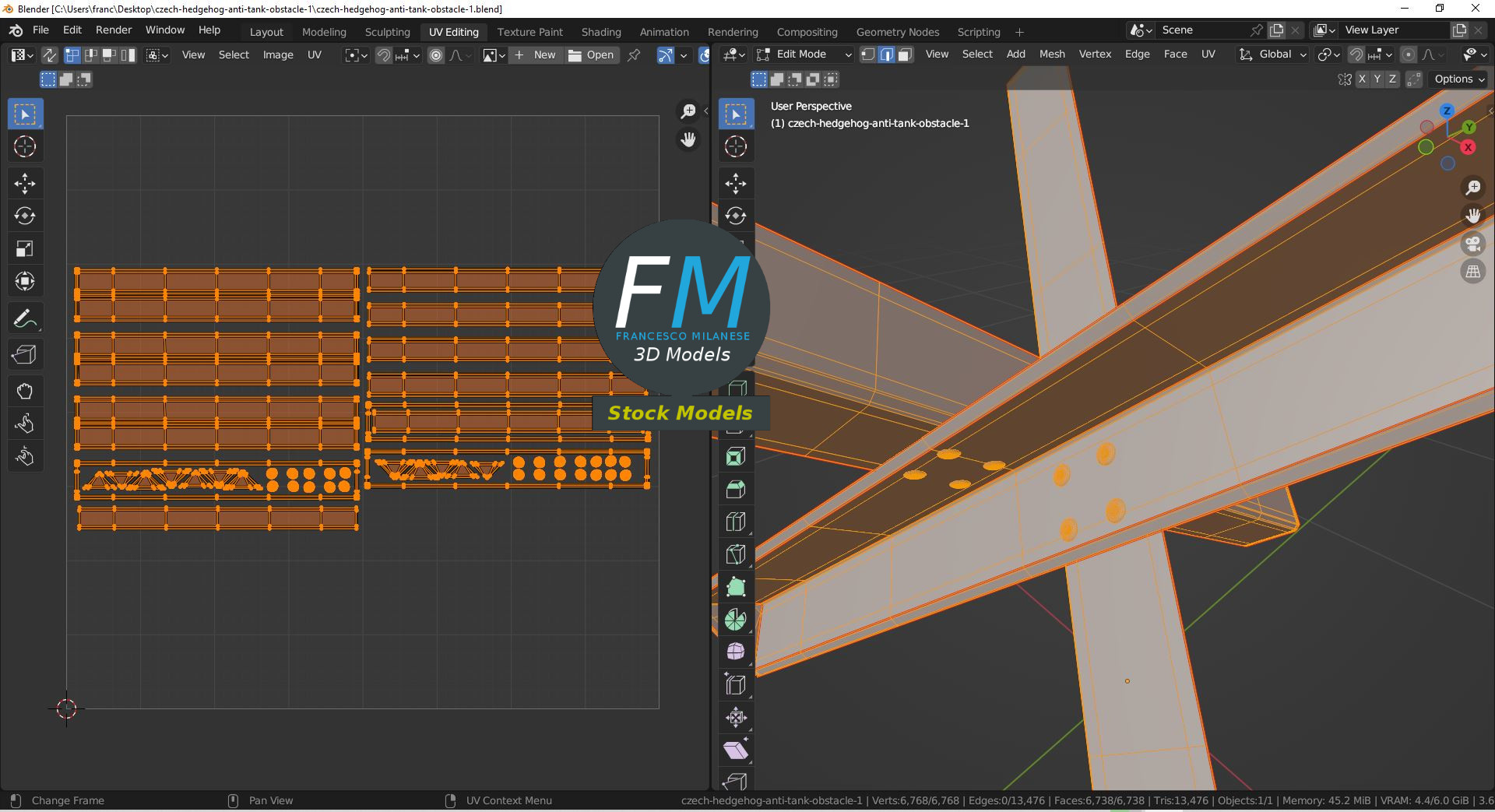
Task: Open the Image menu in UV editor
Action: point(278,55)
